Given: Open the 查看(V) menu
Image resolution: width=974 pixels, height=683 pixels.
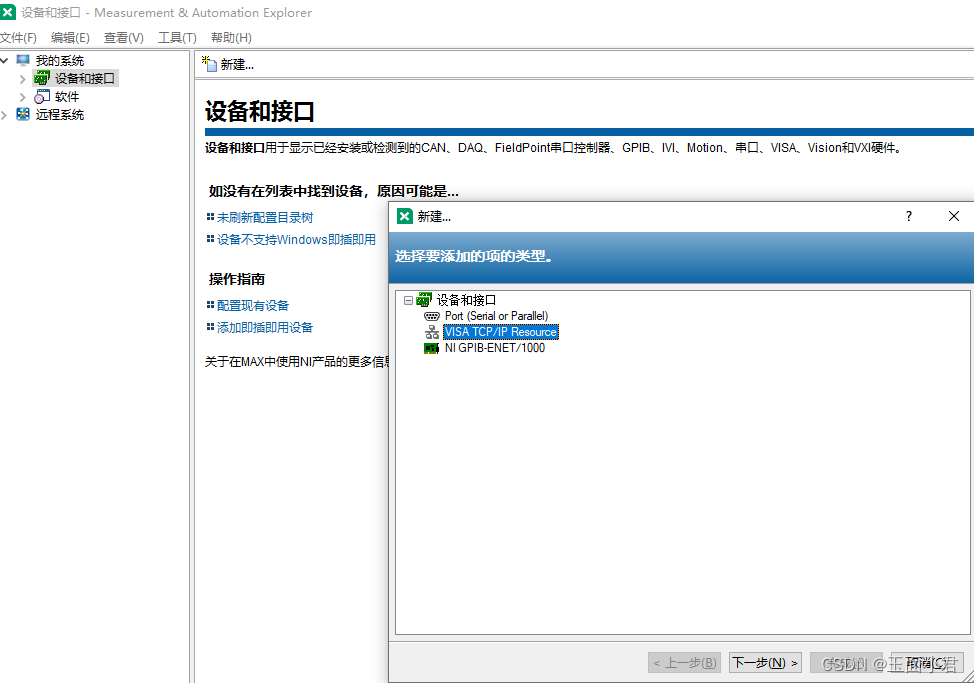Looking at the screenshot, I should pos(124,38).
